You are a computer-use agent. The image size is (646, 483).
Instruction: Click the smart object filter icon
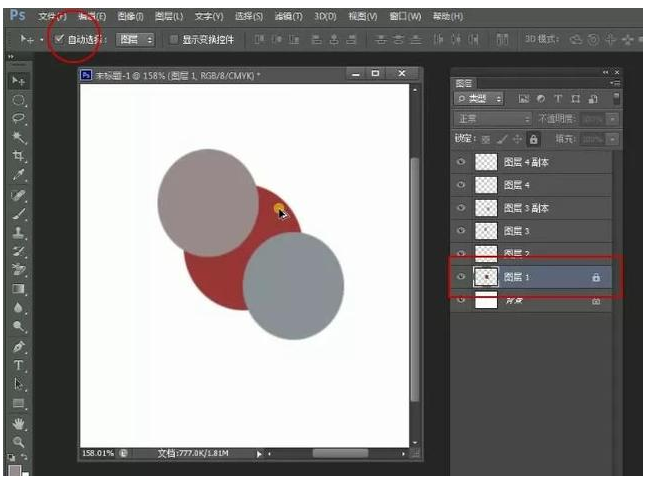[x=593, y=99]
